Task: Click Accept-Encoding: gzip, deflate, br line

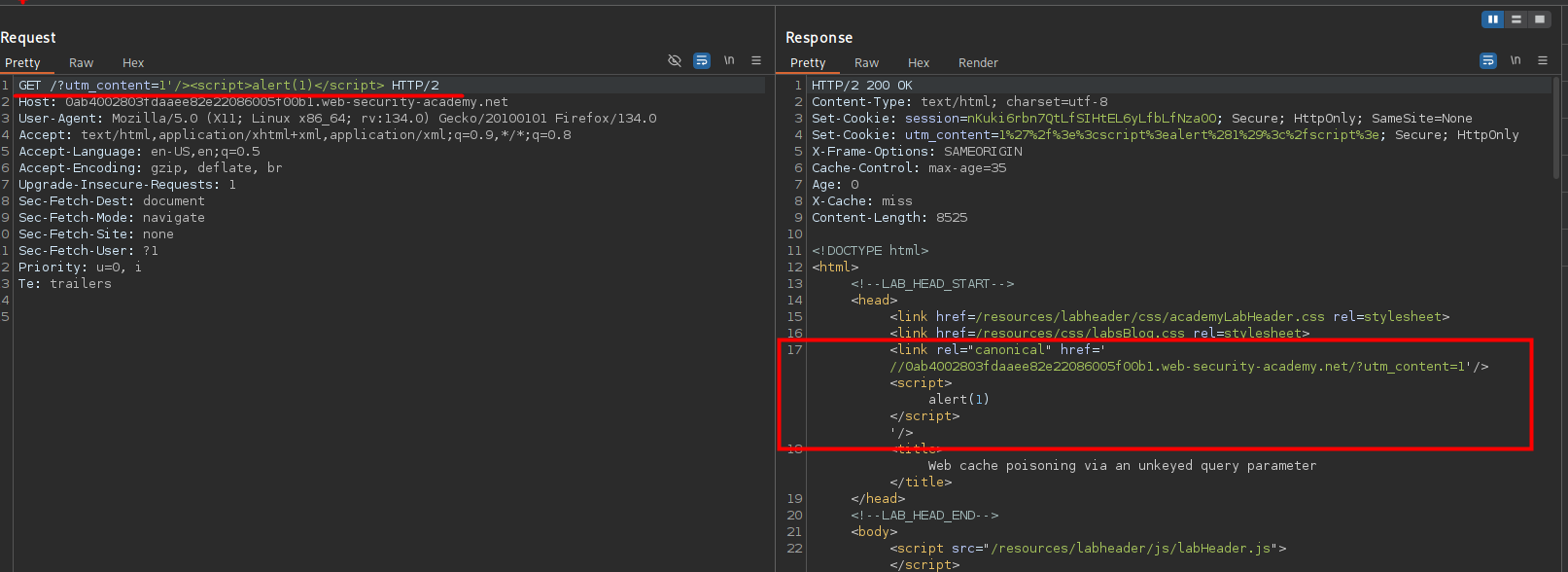Action: tap(151, 168)
